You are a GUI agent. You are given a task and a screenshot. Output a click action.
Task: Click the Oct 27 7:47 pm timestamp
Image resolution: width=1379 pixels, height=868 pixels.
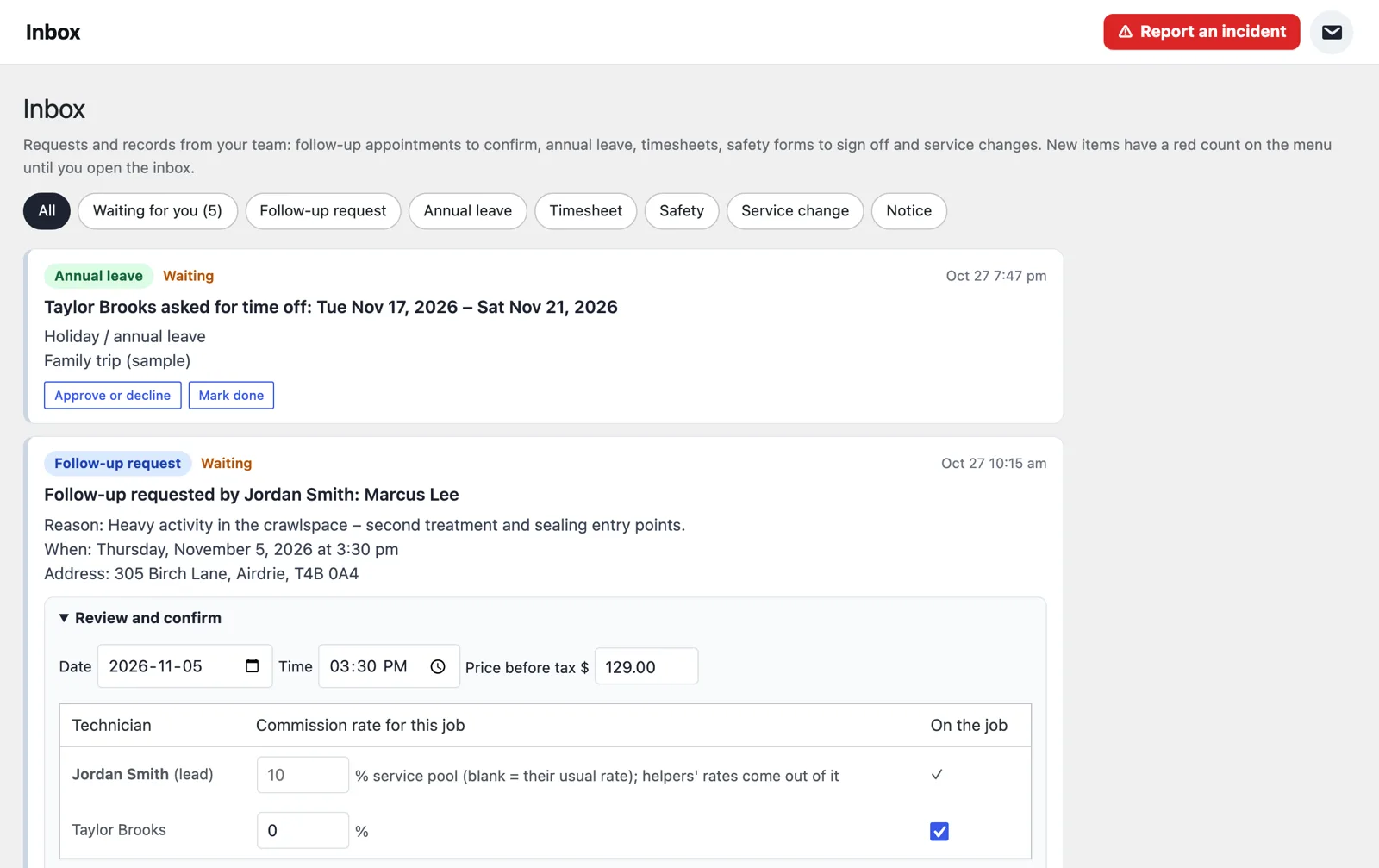[x=996, y=276]
